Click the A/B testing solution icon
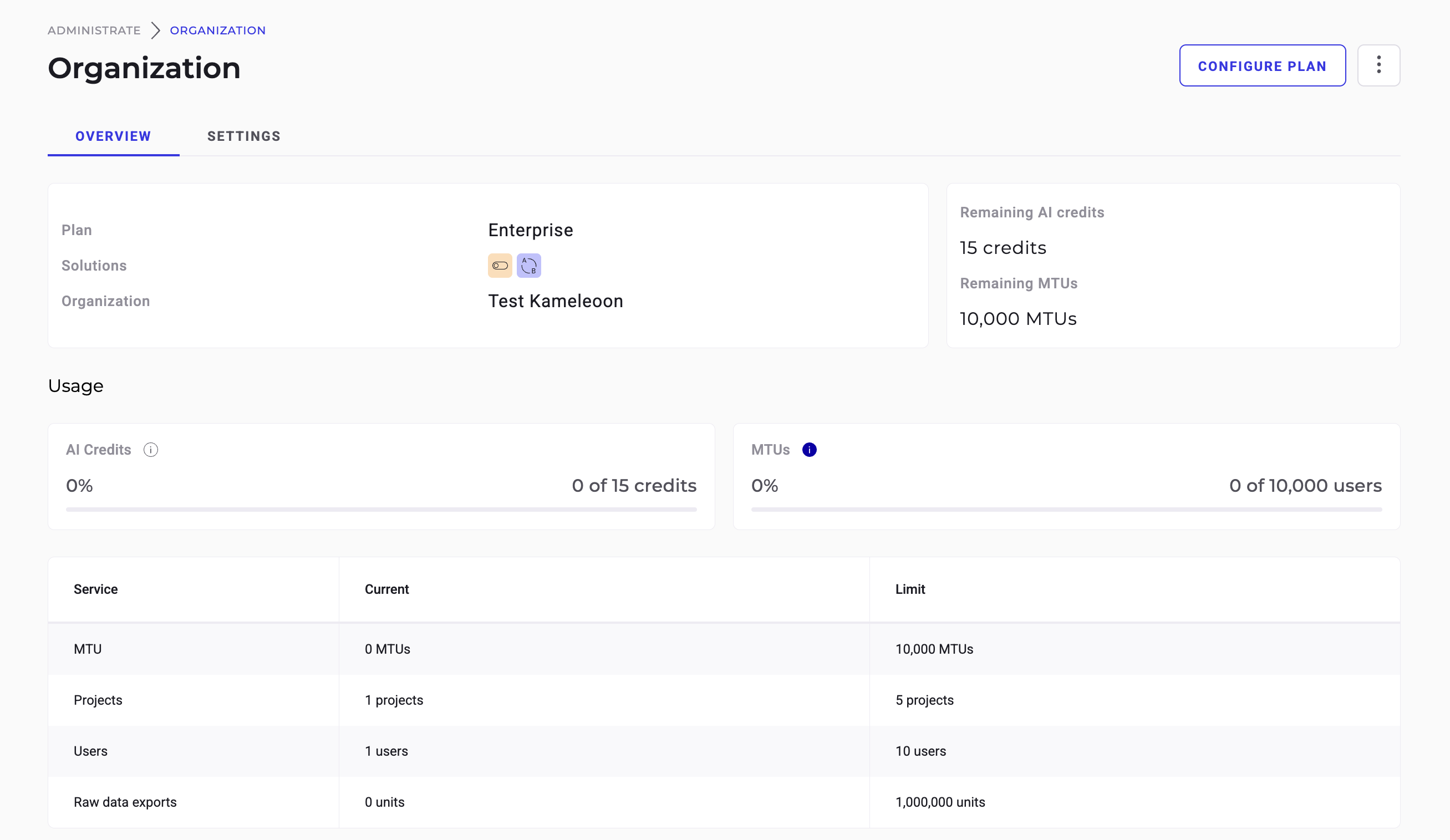This screenshot has width=1450, height=840. 528,266
